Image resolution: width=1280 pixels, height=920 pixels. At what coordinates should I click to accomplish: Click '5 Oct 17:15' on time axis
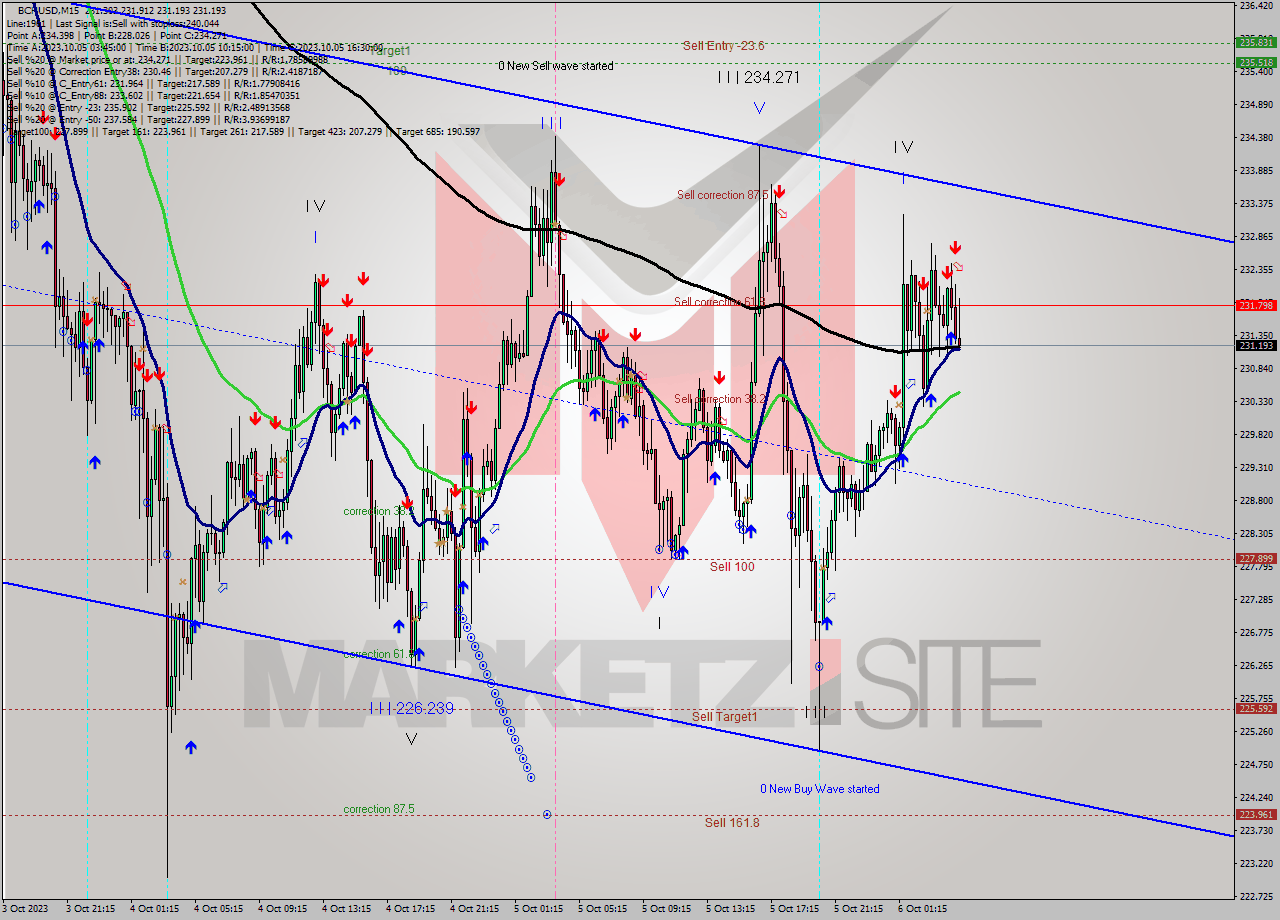(x=795, y=909)
